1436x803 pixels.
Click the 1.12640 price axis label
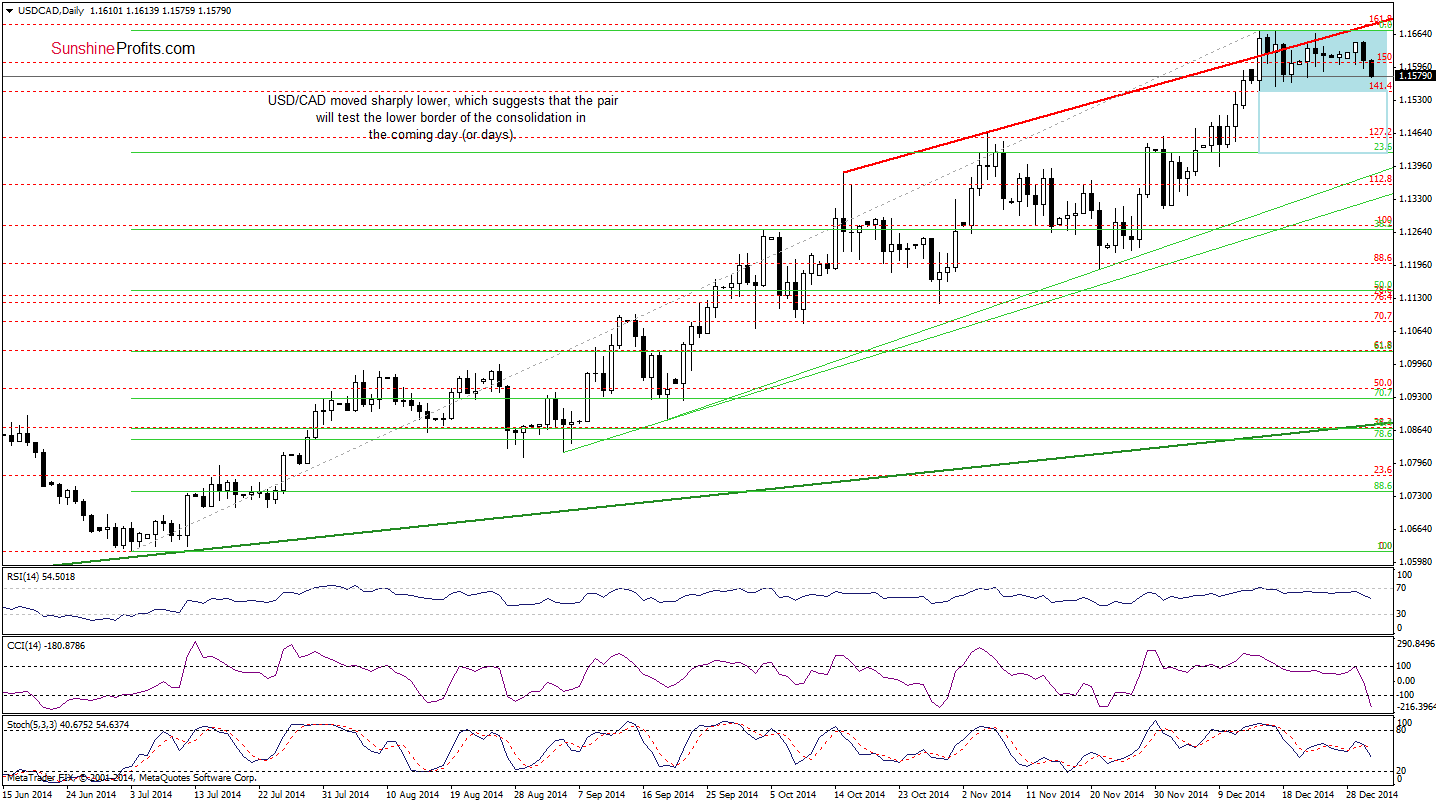coord(1415,232)
